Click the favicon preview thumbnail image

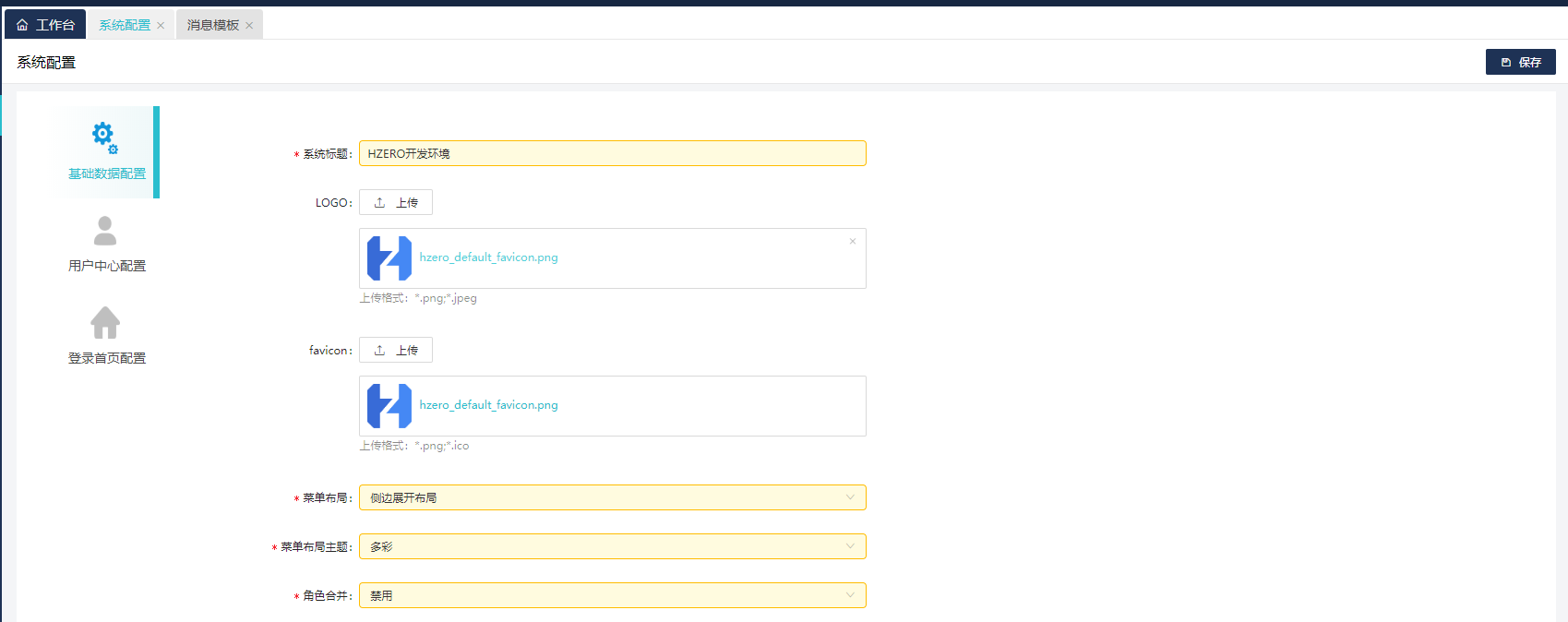[389, 406]
